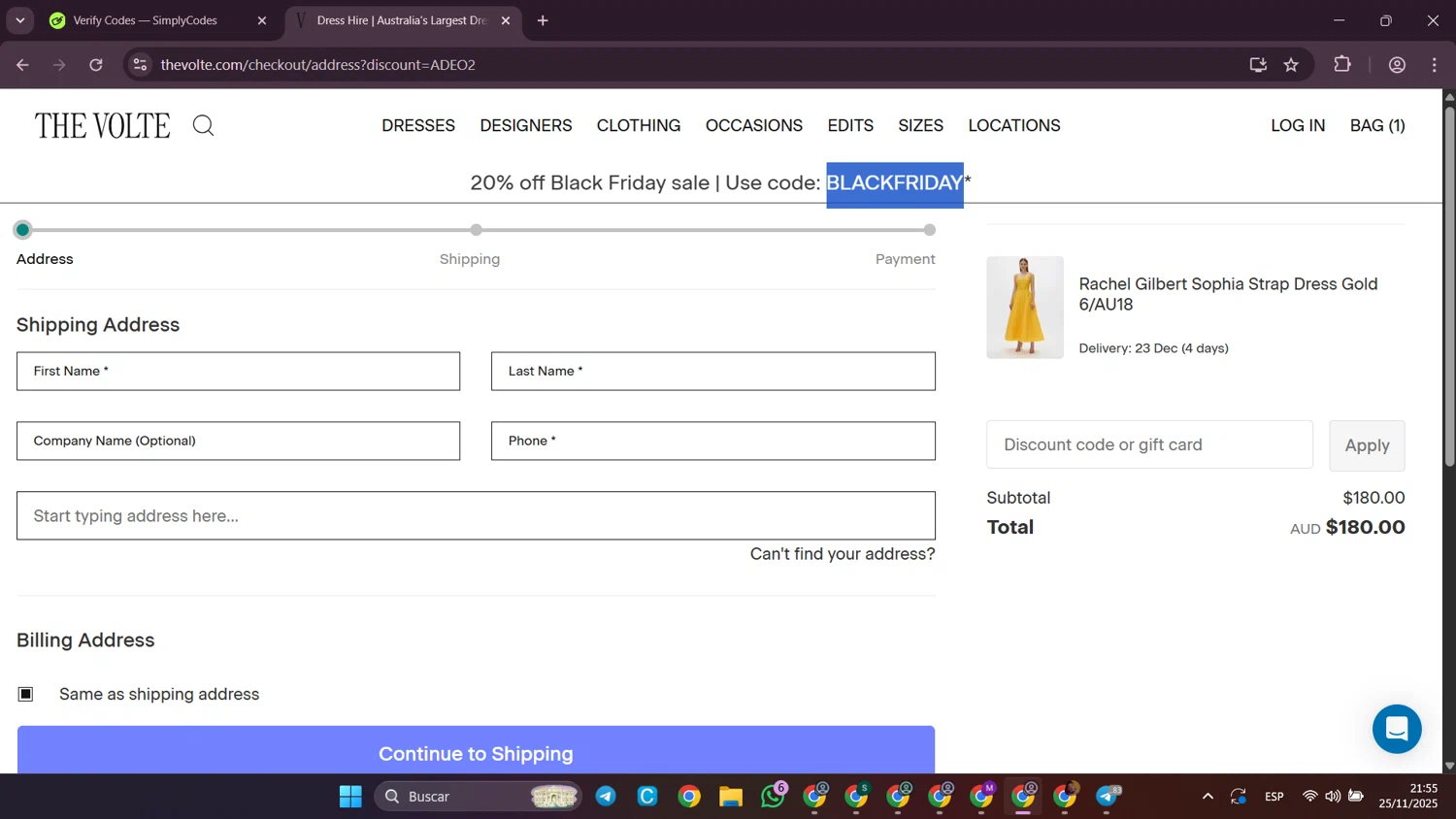The width and height of the screenshot is (1456, 819).
Task: Open the BAG (1) link
Action: pos(1377,125)
